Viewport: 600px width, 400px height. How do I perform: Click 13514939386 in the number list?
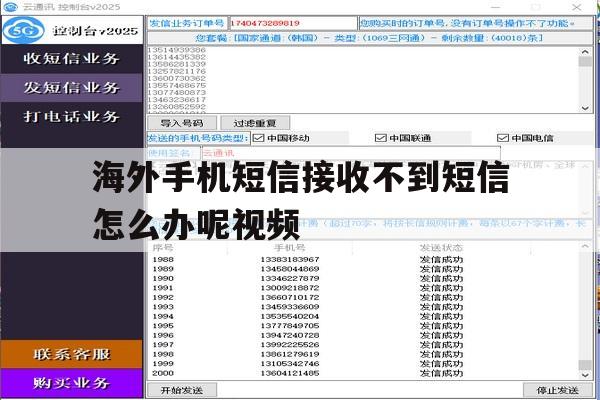177,50
